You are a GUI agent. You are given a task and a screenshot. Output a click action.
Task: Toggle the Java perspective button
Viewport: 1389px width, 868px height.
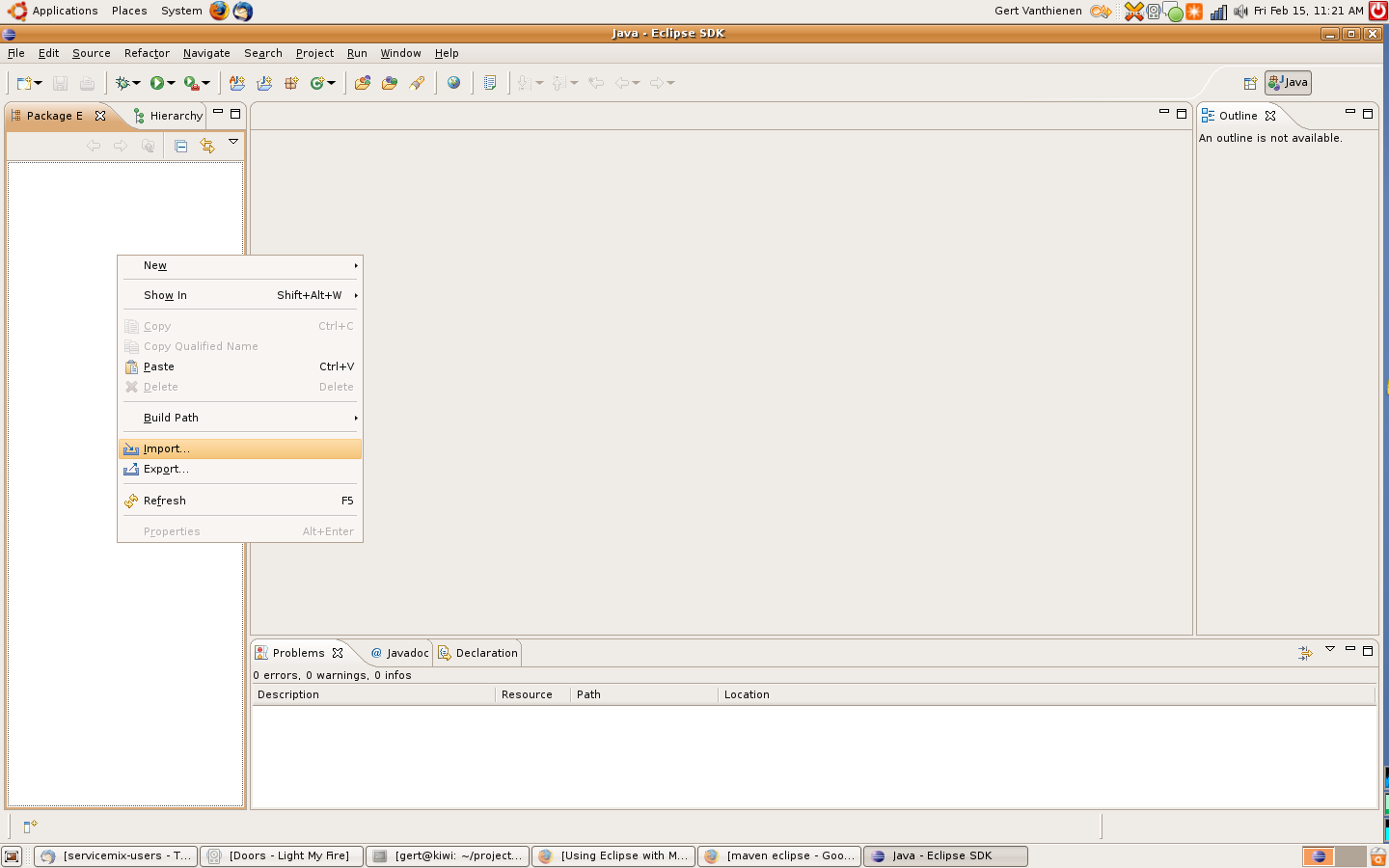(1288, 83)
